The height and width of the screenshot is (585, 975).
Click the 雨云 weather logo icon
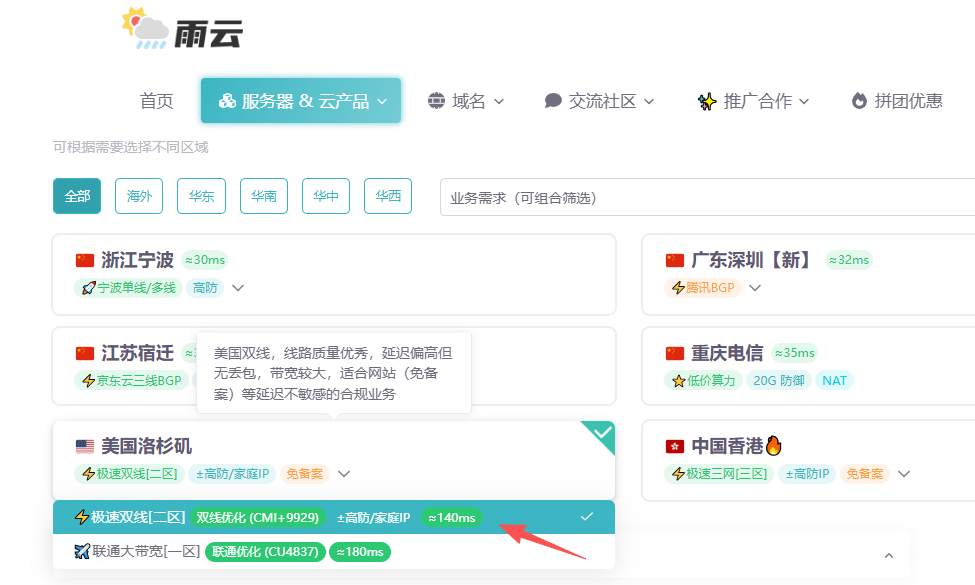146,28
